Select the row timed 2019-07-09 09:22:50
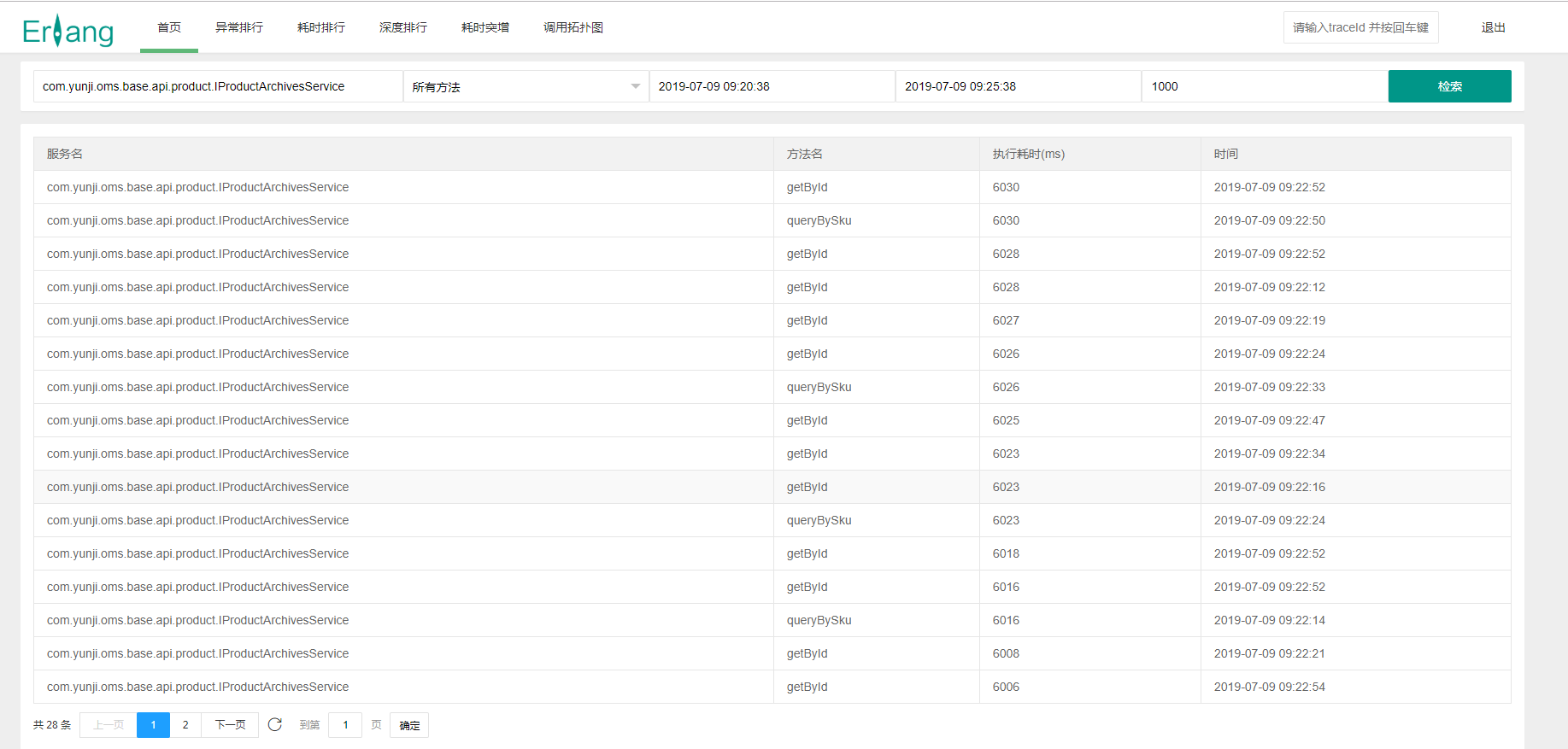 772,220
